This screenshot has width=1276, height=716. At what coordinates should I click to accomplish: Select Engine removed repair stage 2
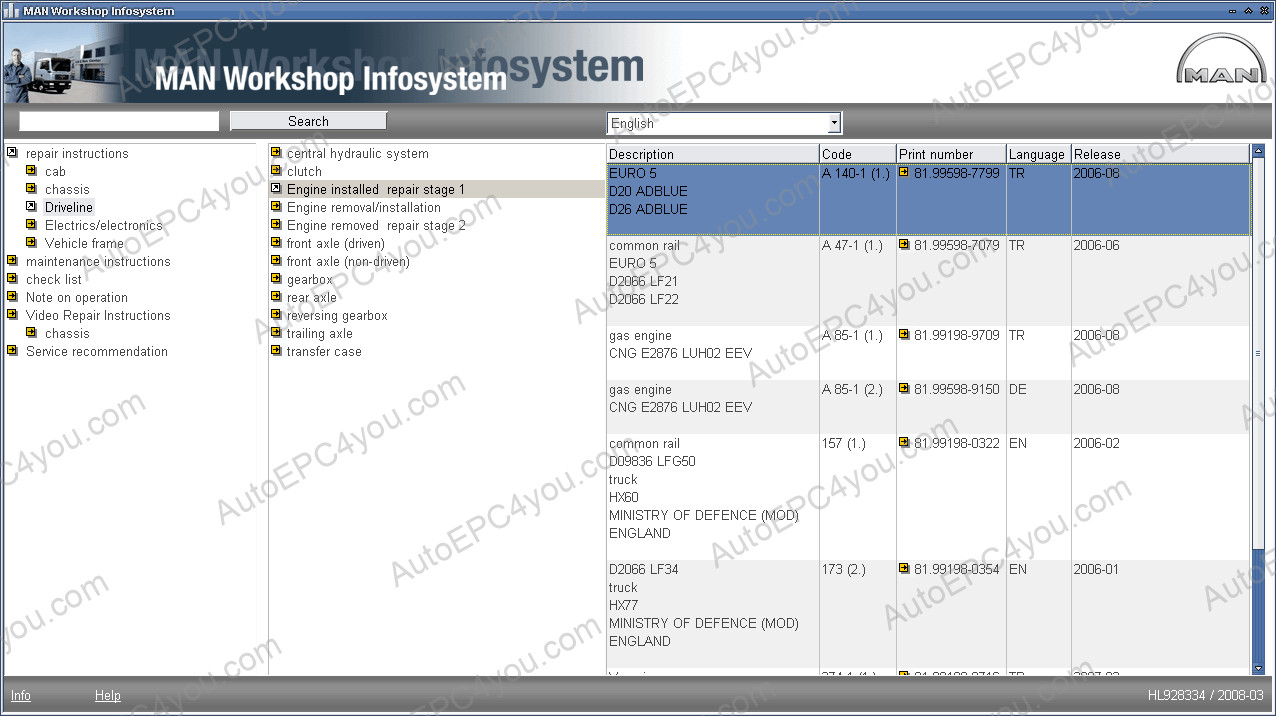pyautogui.click(x=376, y=226)
